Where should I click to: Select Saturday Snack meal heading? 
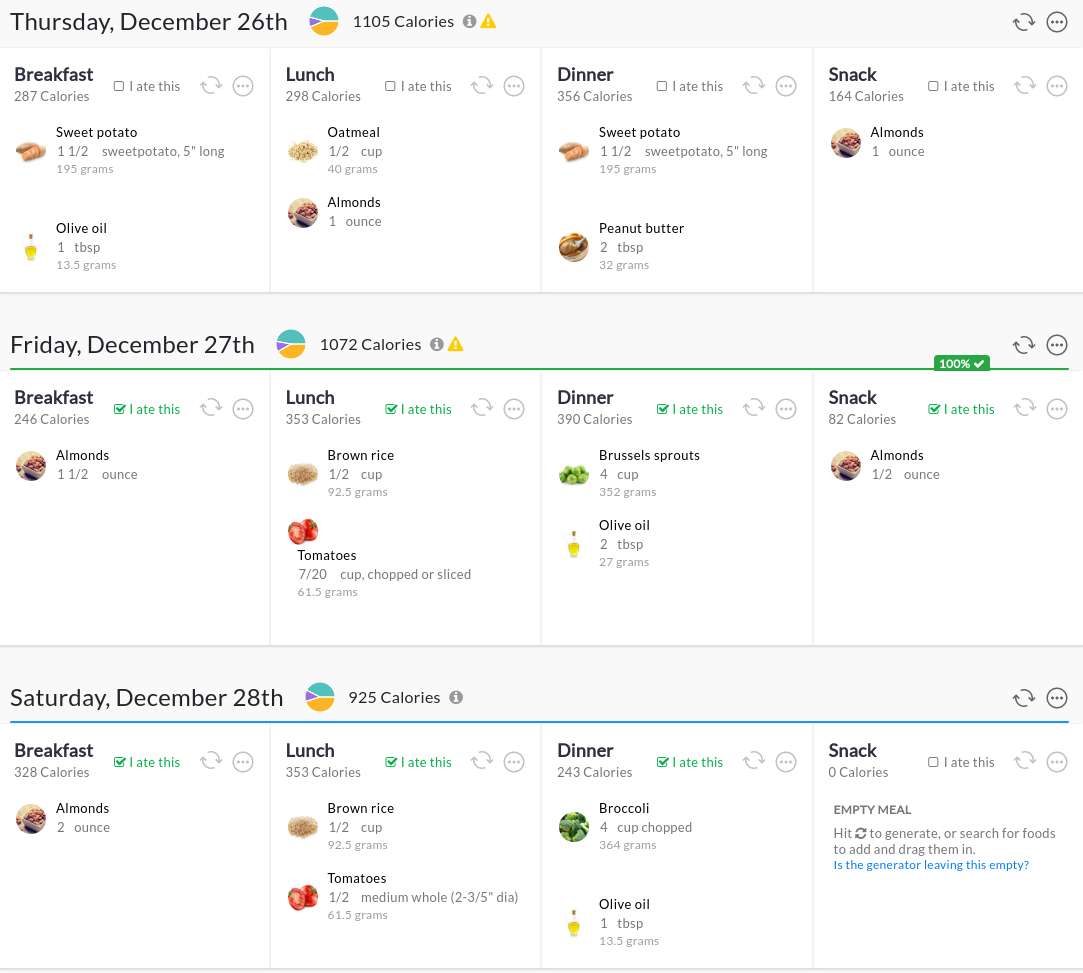[852, 751]
